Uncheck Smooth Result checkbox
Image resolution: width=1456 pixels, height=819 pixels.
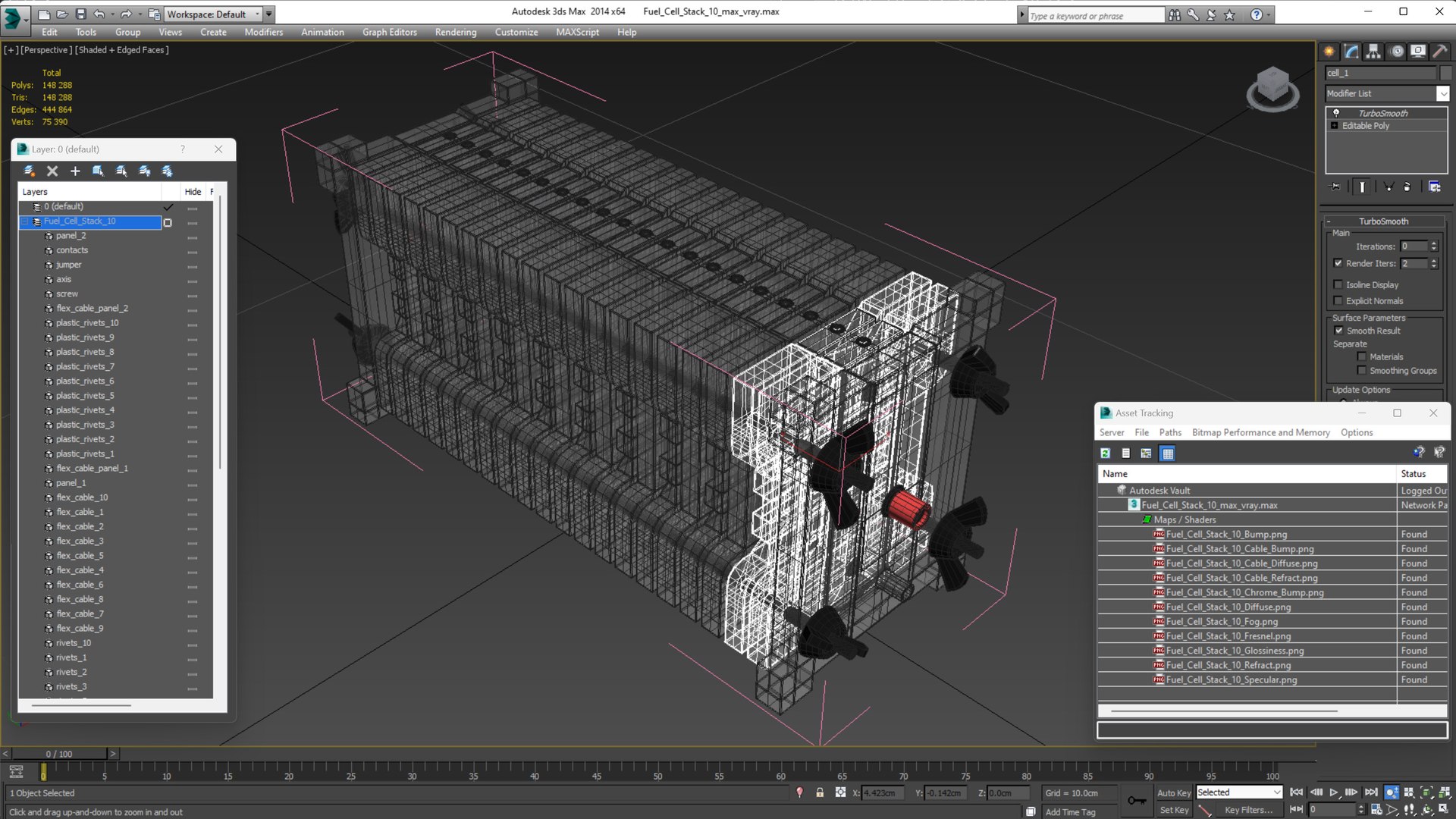pos(1338,331)
